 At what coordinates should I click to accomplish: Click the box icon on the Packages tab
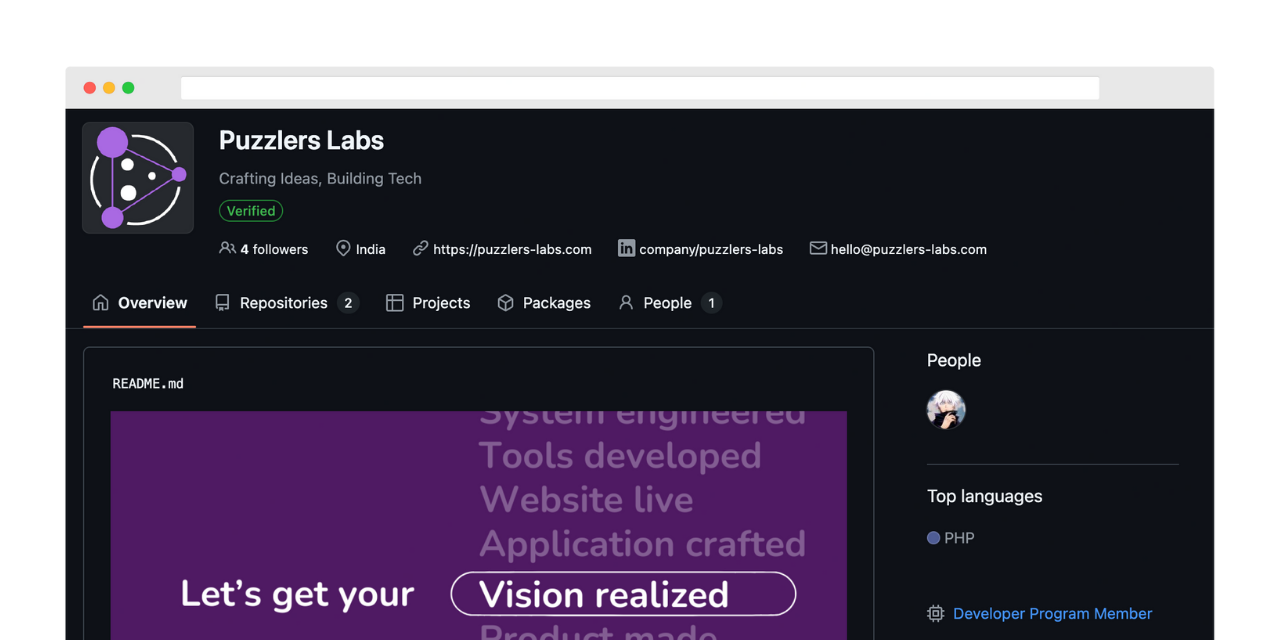pyautogui.click(x=504, y=302)
